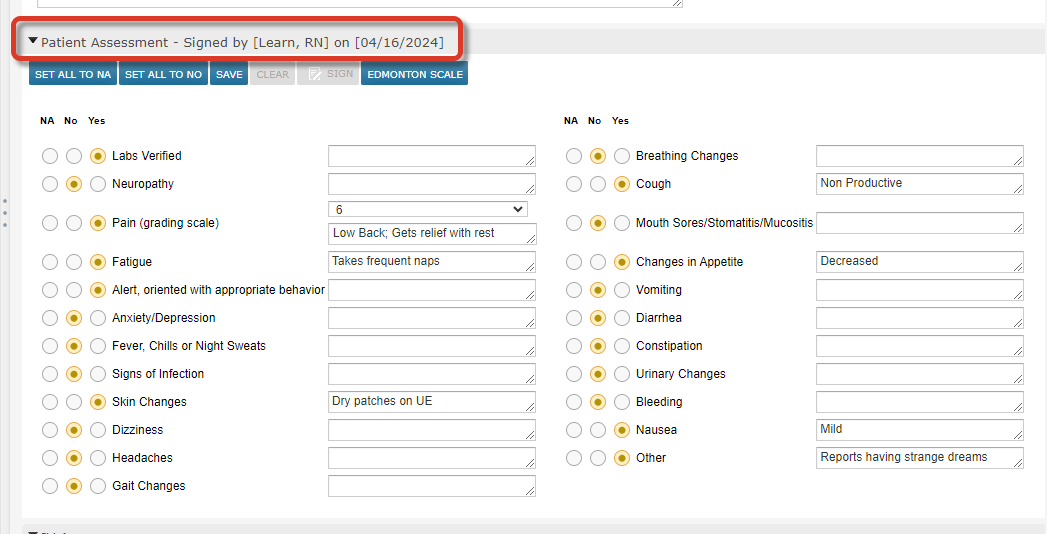Open the Edmonton Scale
The height and width of the screenshot is (534, 1047).
414,74
